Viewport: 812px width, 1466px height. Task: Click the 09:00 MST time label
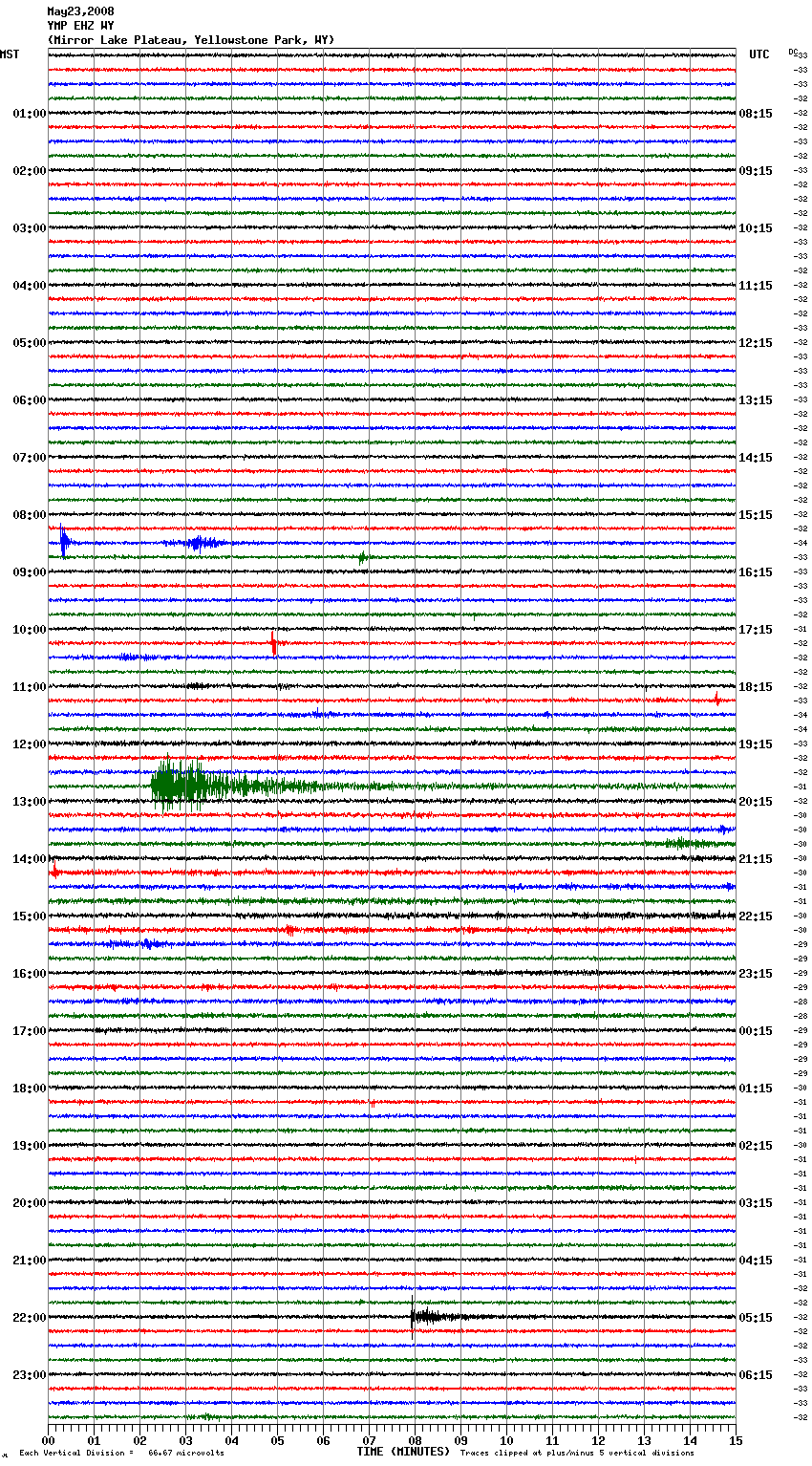click(29, 572)
